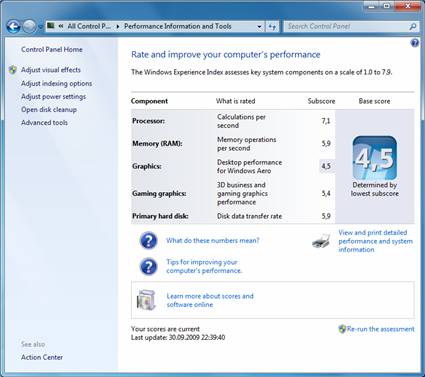
Task: Open Action Center under See also
Action: tap(42, 357)
